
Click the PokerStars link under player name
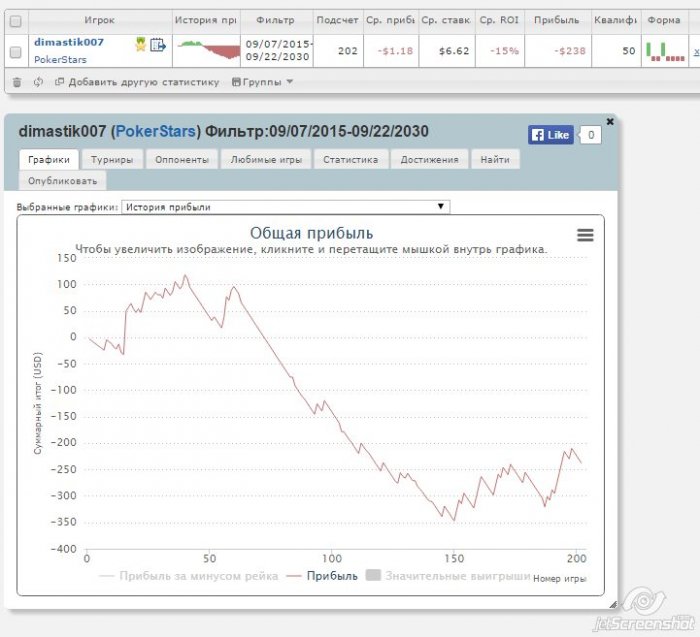(60, 59)
